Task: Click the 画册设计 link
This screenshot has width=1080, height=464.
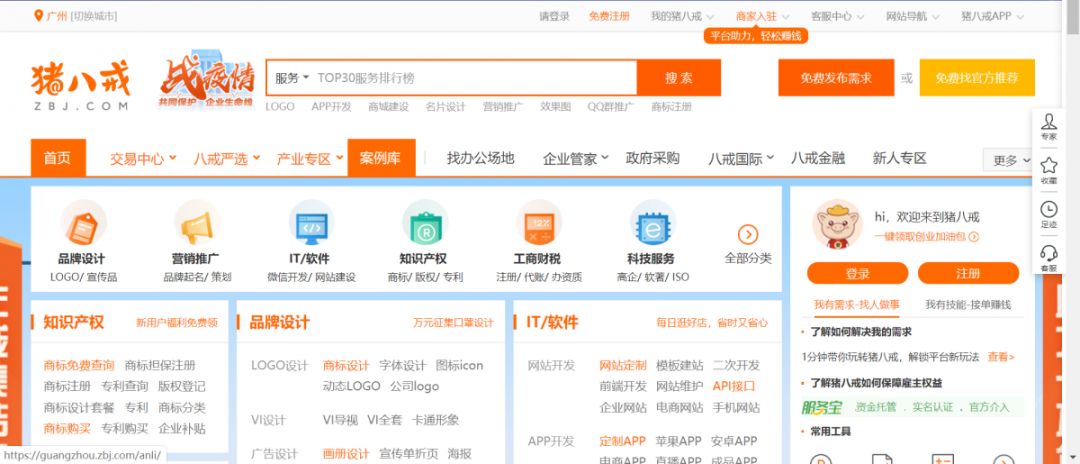Action: [346, 454]
